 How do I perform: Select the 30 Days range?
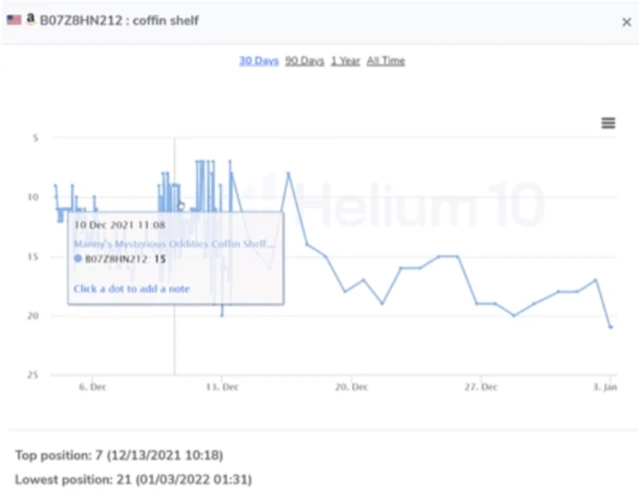coord(258,61)
